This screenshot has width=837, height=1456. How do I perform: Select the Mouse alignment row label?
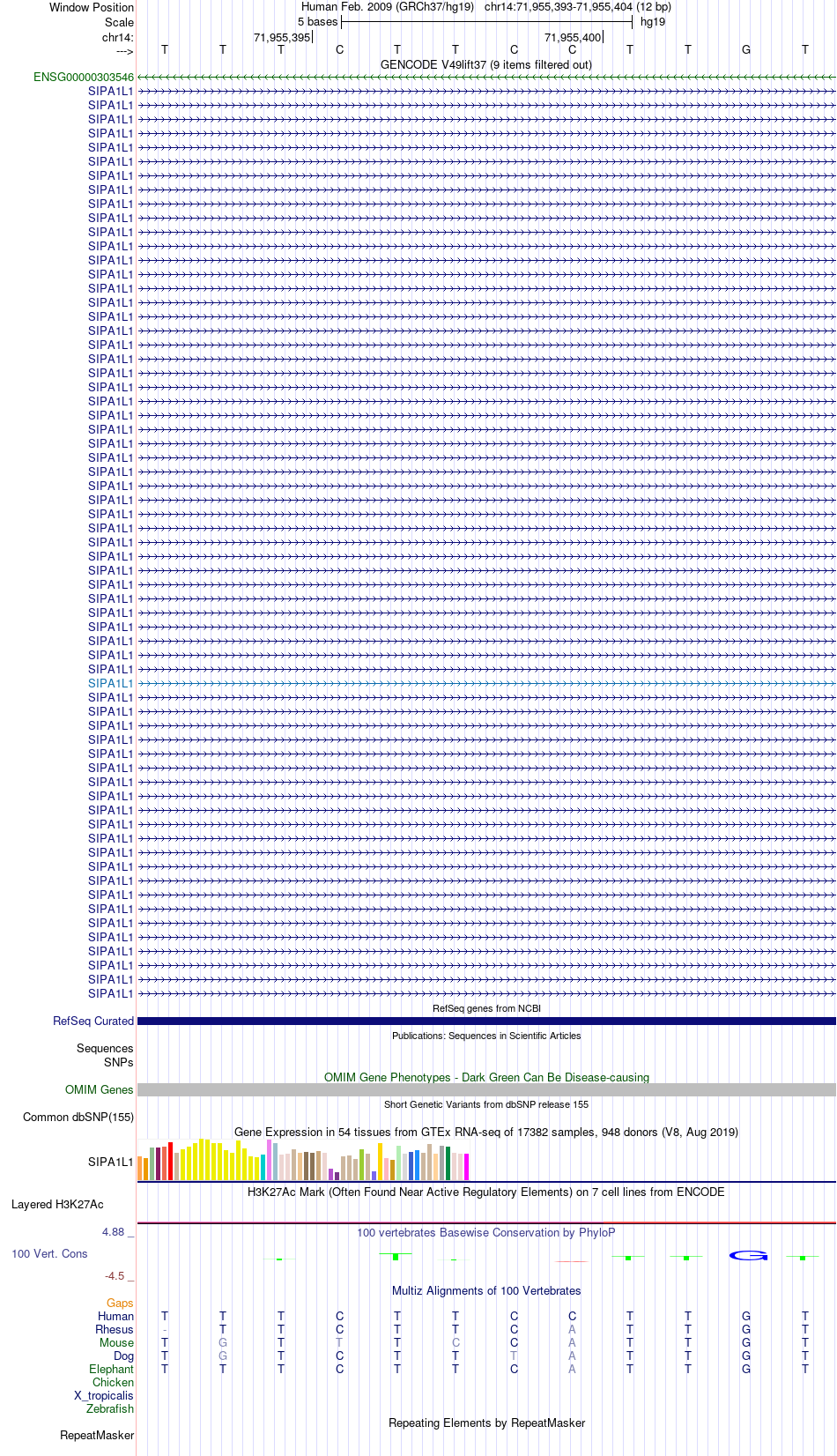(x=116, y=1342)
